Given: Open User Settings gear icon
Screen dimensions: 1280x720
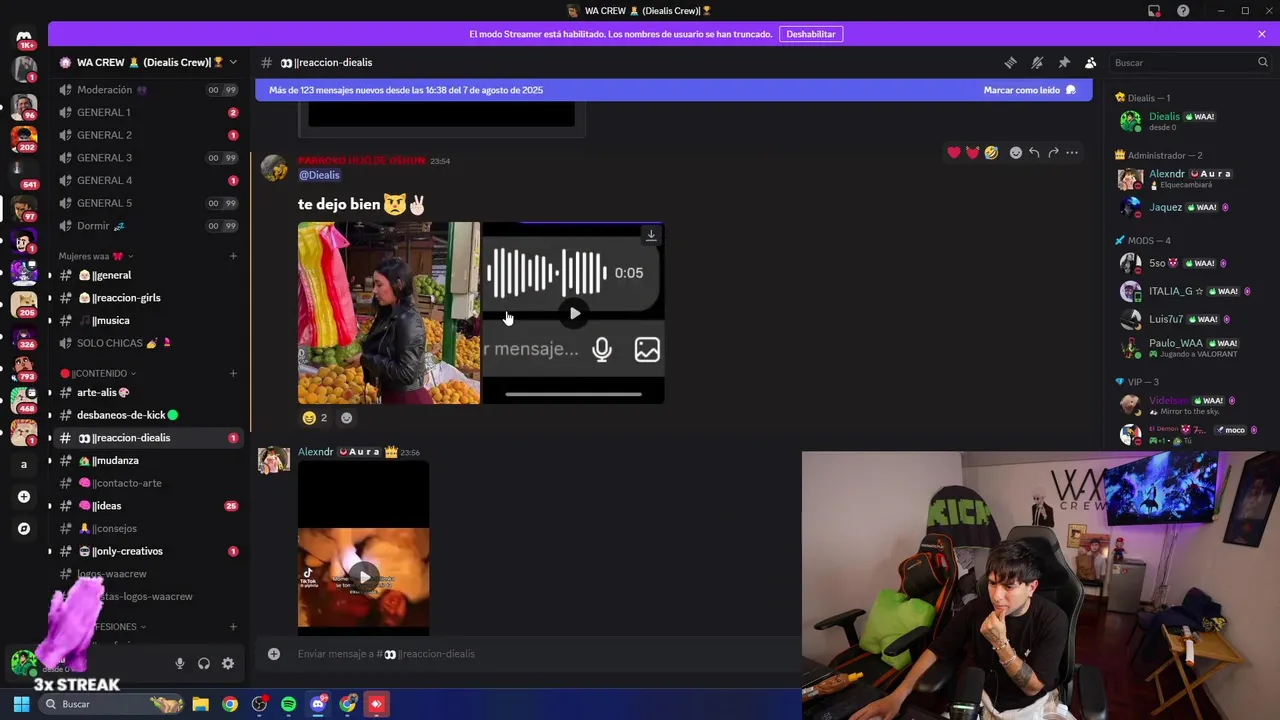Looking at the screenshot, I should pyautogui.click(x=228, y=663).
